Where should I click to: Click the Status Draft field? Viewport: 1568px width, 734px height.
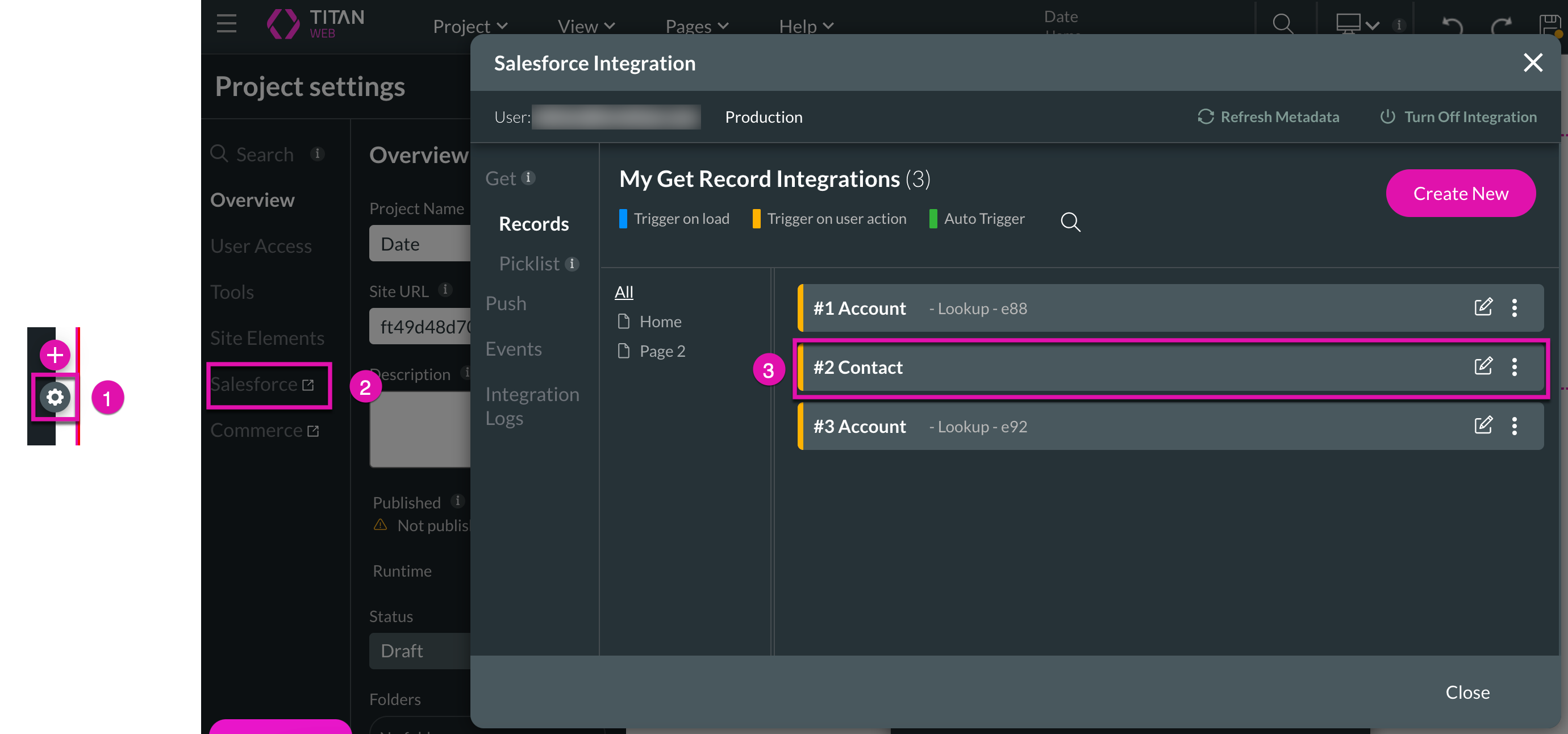click(x=420, y=650)
